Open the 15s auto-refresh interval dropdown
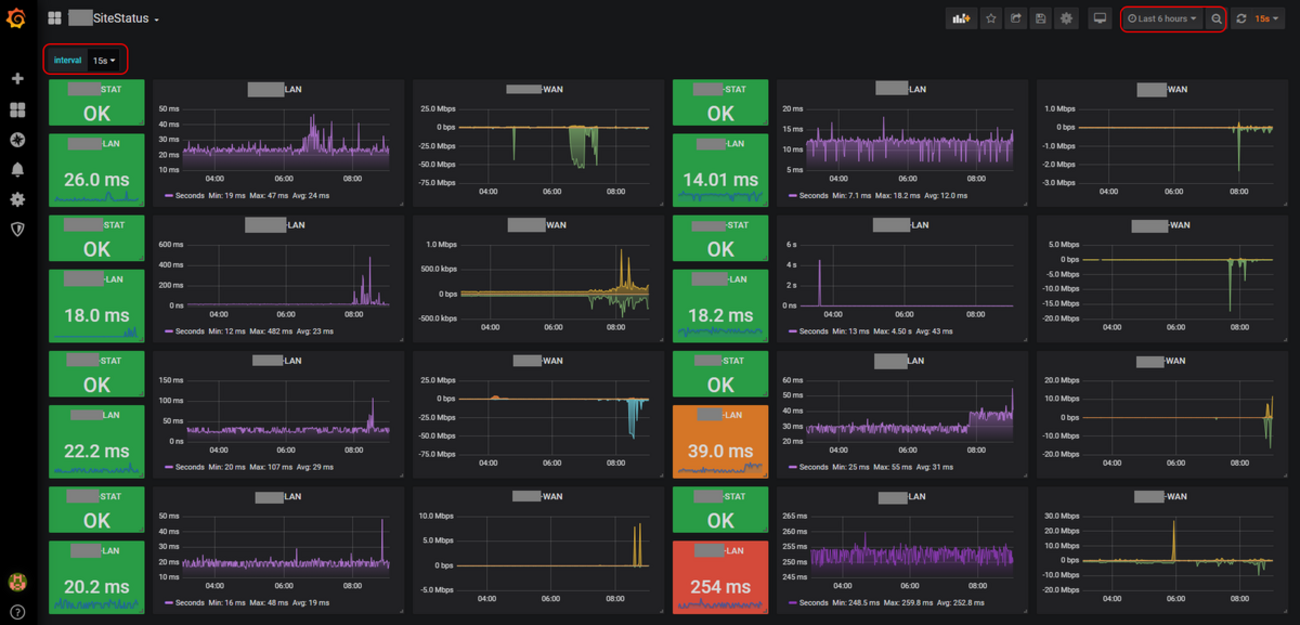Screen dimensions: 1300x625 click(x=1267, y=19)
